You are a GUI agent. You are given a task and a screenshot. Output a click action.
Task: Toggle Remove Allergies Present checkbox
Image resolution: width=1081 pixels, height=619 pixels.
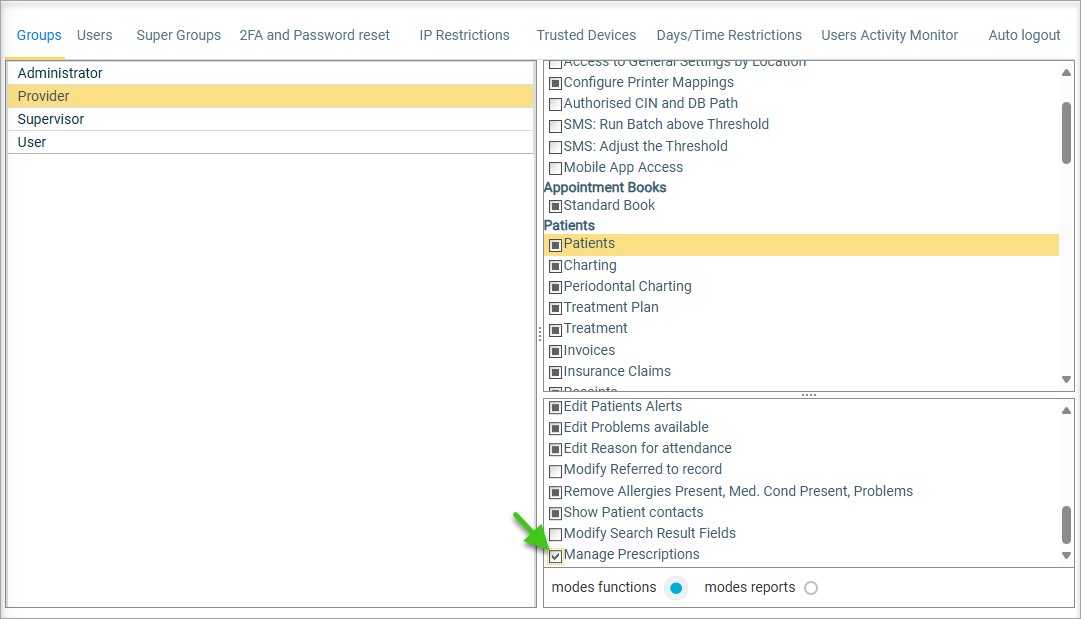coord(555,493)
